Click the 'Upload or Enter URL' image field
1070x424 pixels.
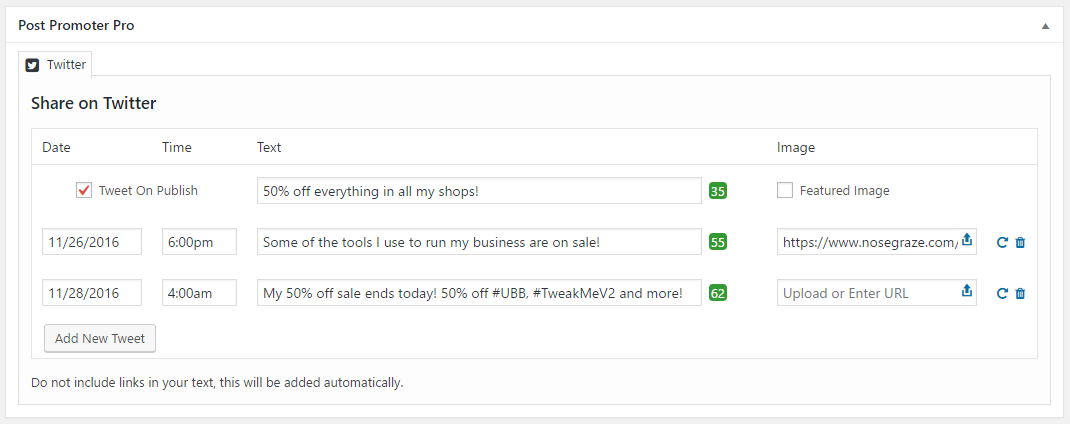tap(867, 293)
